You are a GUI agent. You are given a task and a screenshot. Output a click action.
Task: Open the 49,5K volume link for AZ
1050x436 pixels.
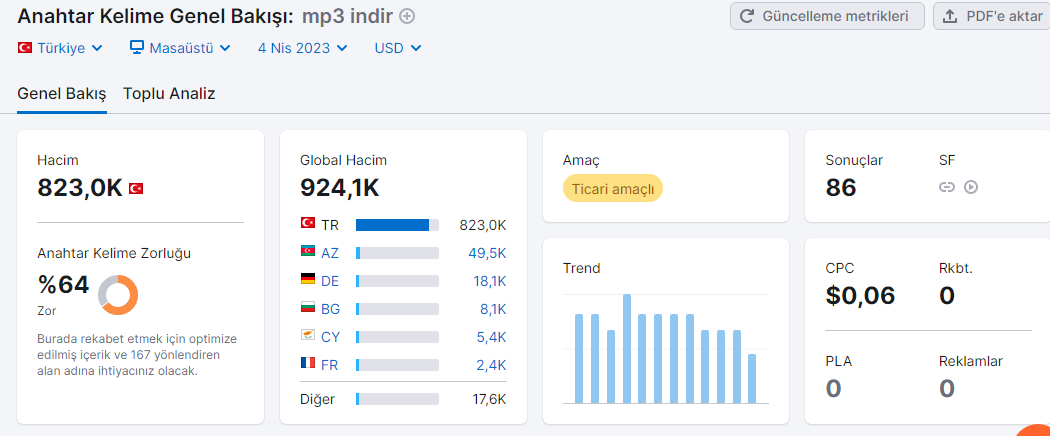click(491, 252)
